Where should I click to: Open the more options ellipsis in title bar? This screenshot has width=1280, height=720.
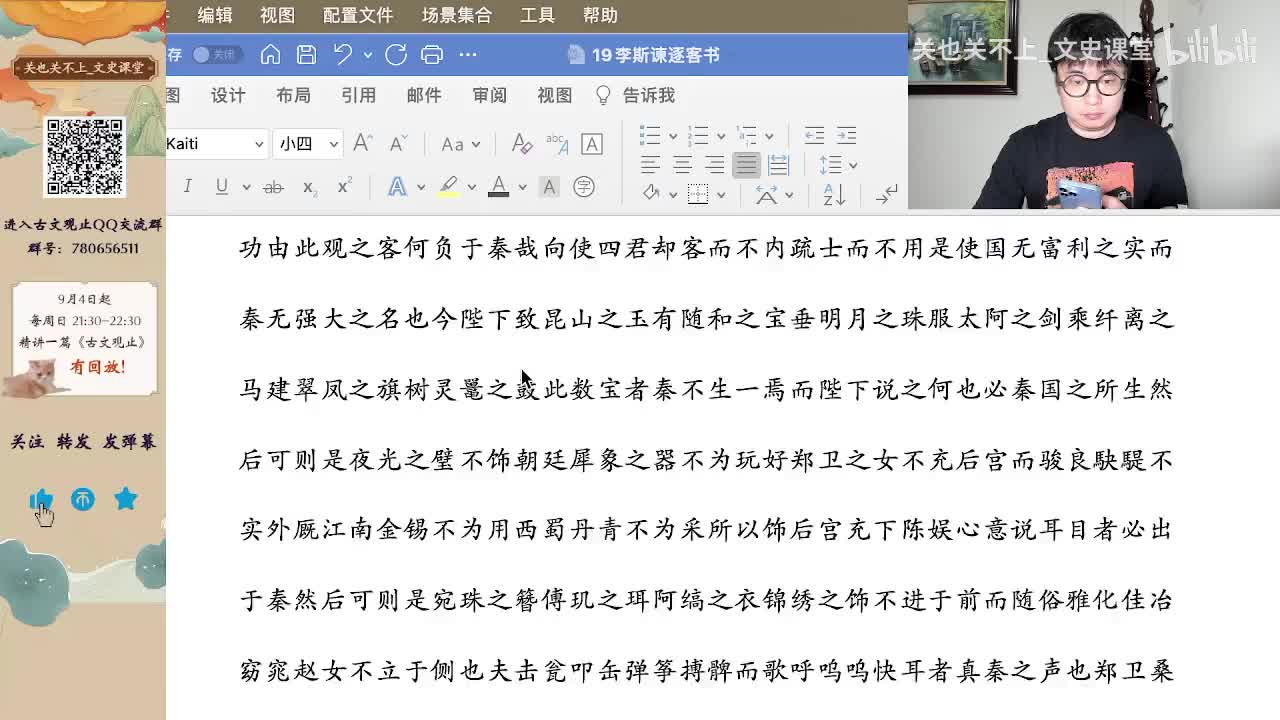(468, 54)
